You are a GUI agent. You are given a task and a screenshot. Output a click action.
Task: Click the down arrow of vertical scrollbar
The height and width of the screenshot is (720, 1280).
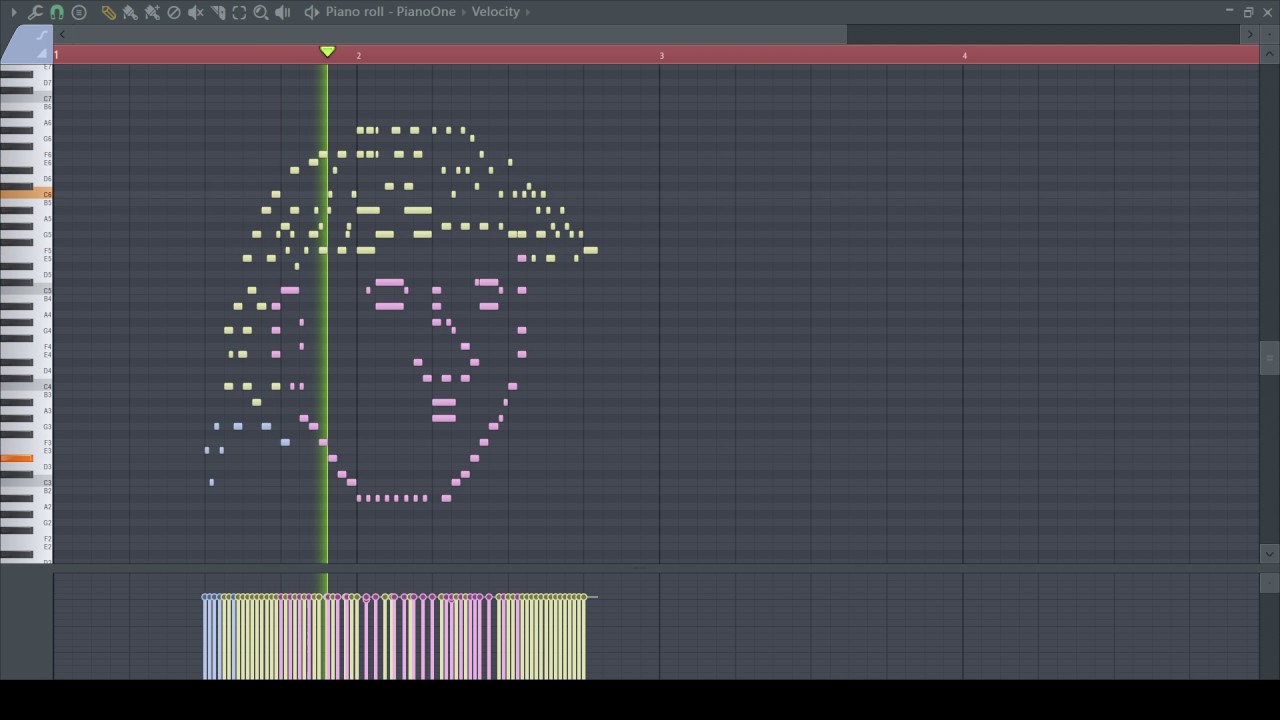click(x=1269, y=553)
